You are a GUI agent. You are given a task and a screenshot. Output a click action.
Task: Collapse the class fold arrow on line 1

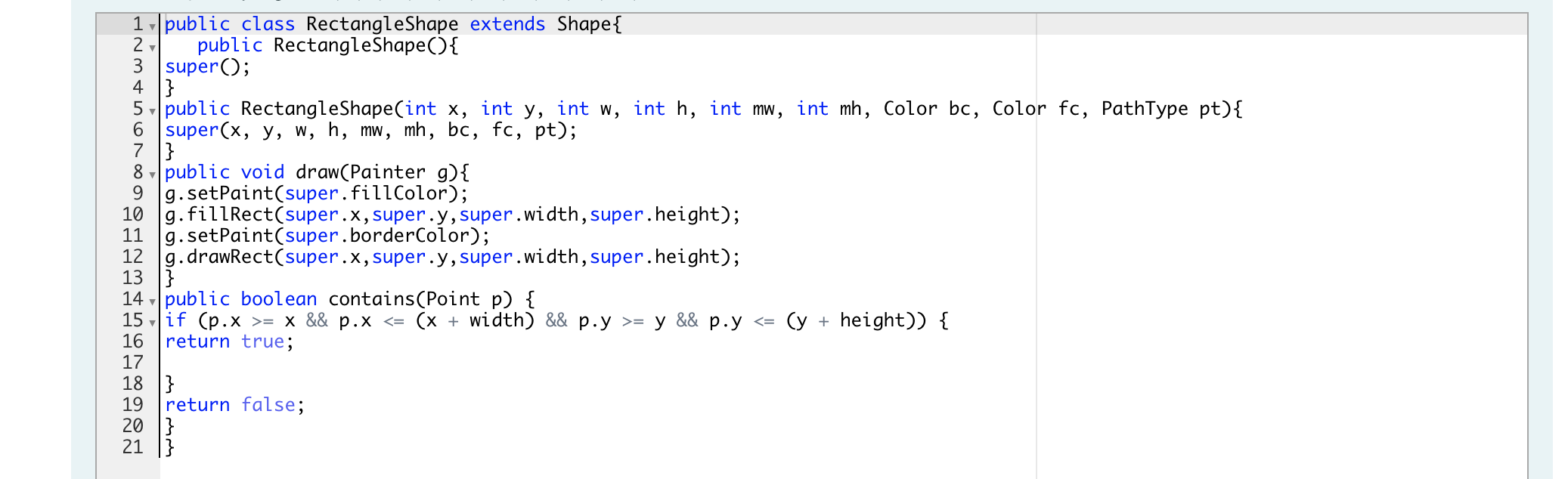pyautogui.click(x=152, y=27)
